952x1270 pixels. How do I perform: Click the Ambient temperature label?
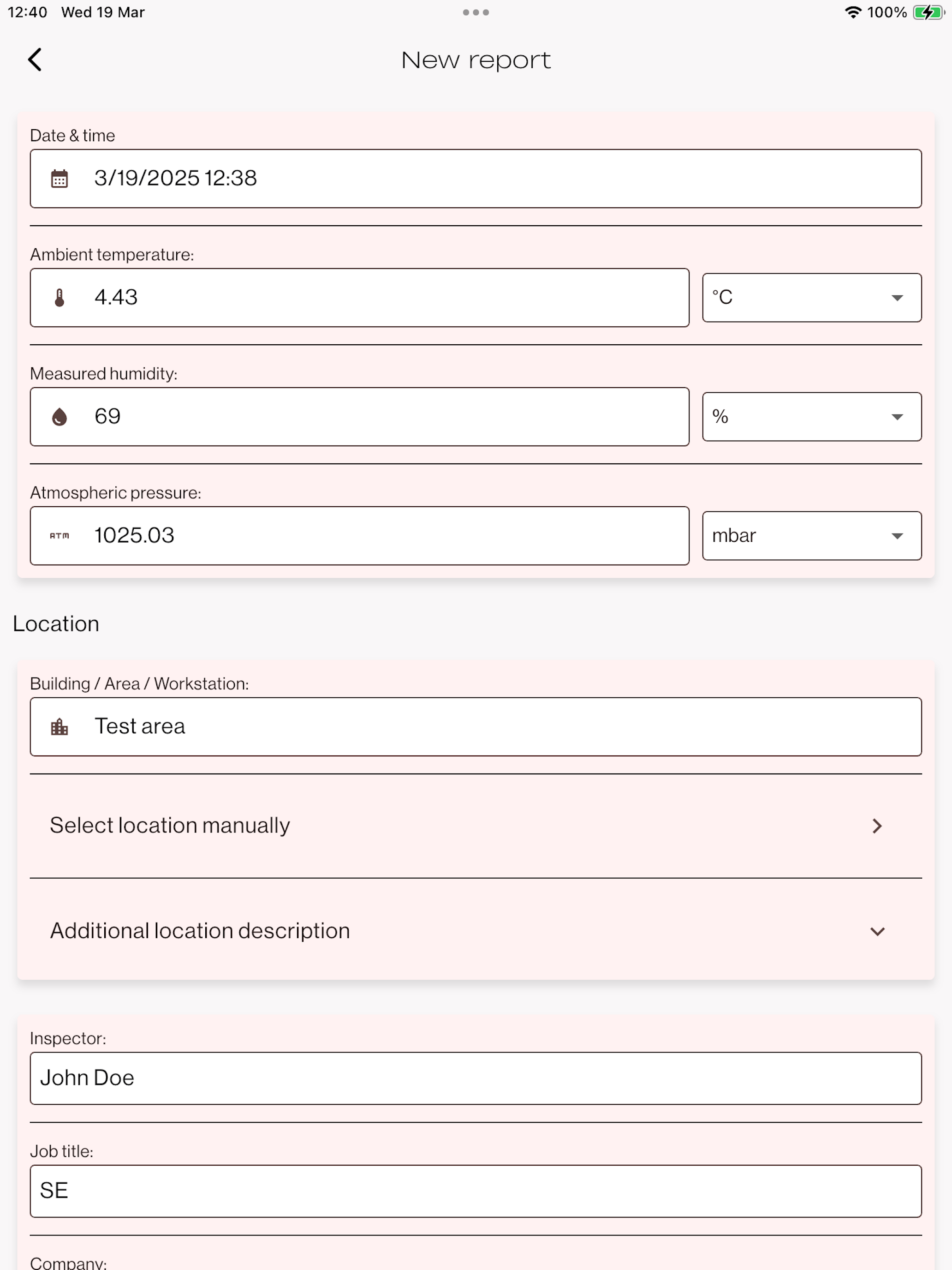click(x=112, y=254)
